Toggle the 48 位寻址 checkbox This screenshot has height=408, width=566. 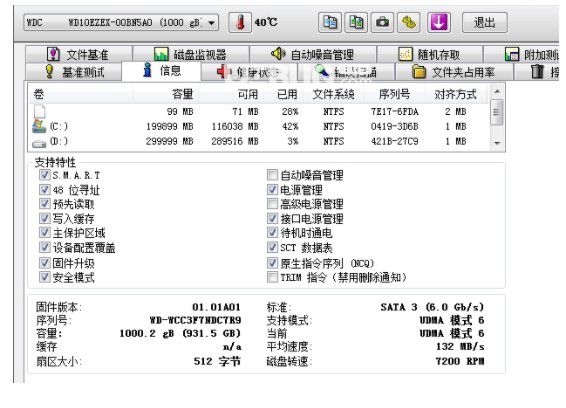44,189
